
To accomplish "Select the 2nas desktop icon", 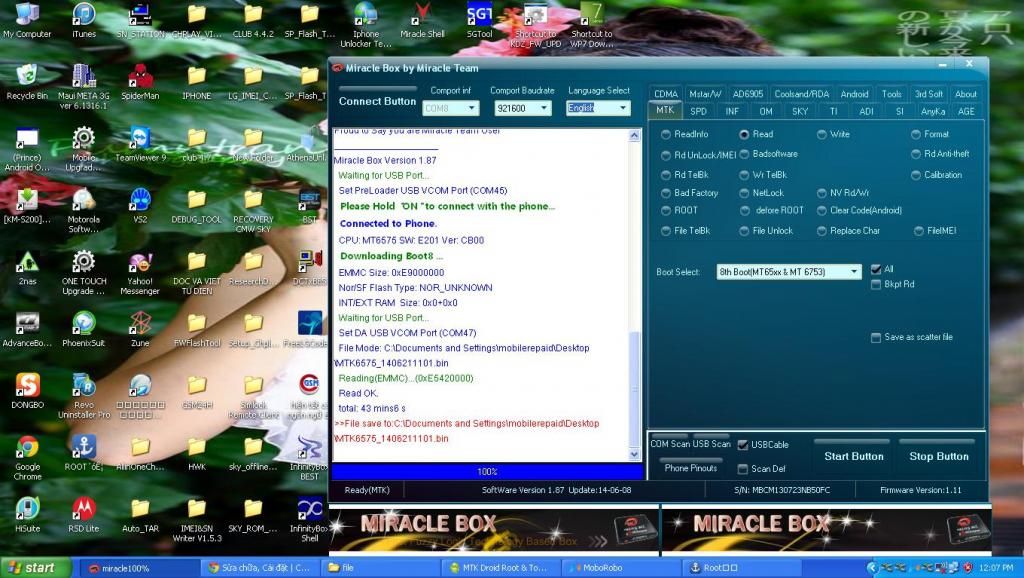I will point(27,268).
